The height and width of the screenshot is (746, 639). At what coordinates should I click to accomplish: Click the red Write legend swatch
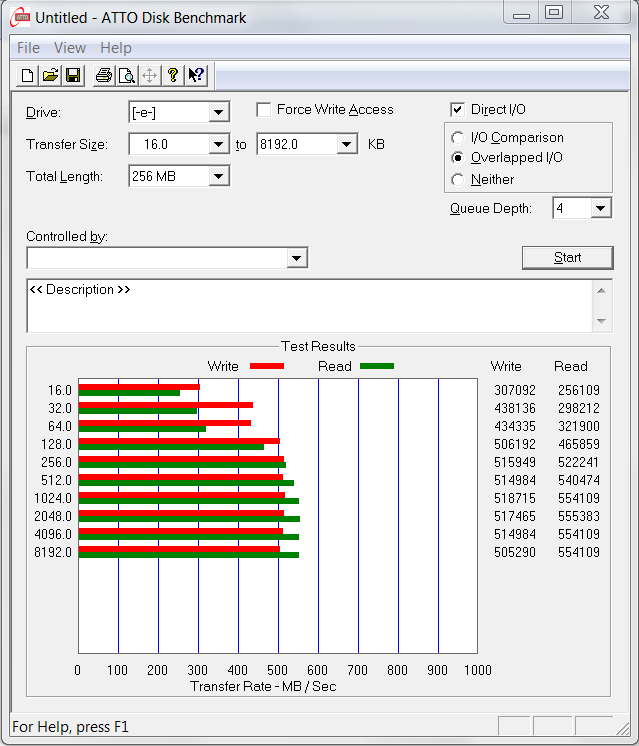[267, 366]
